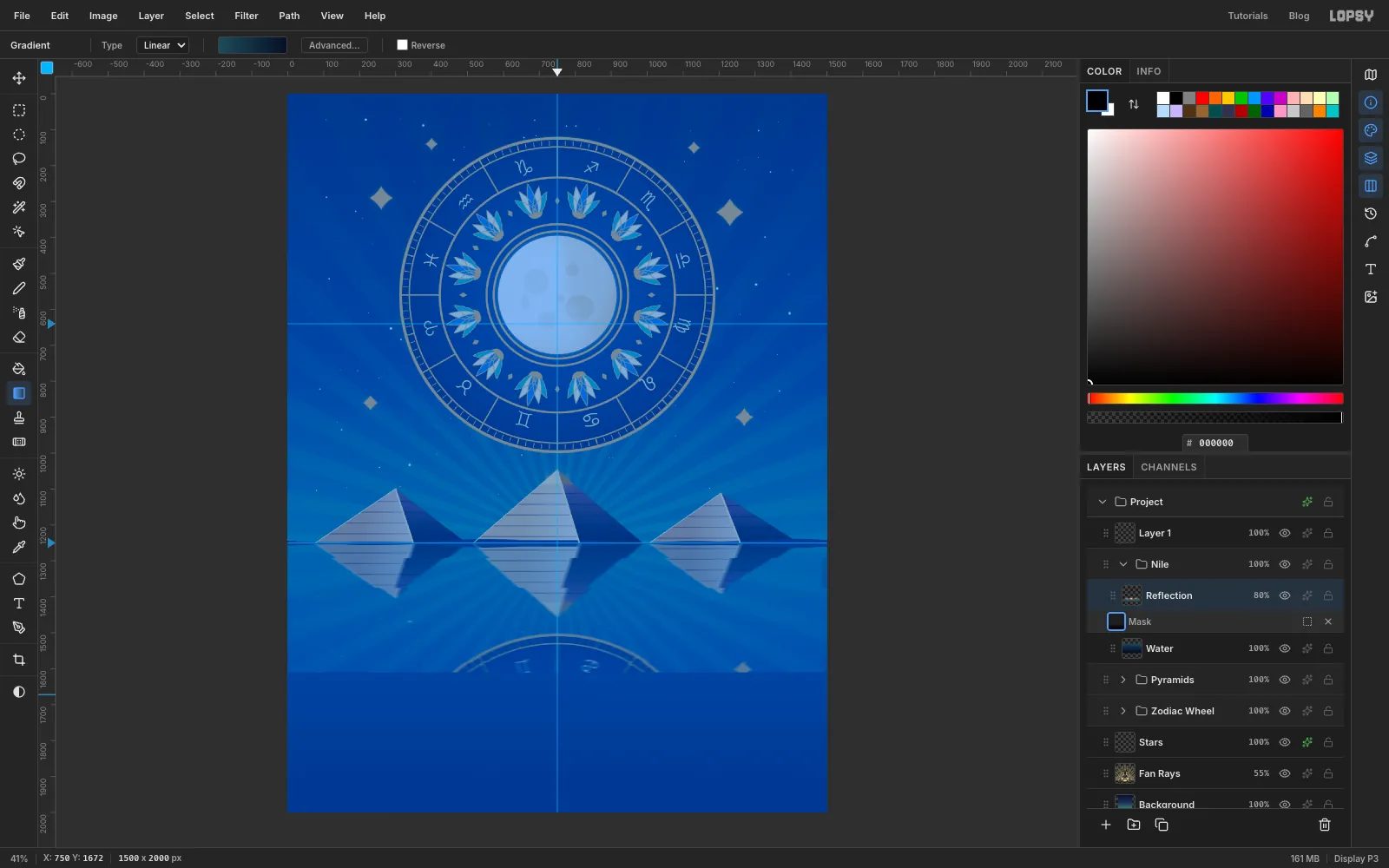Open the Layer menu
1389x868 pixels.
click(151, 16)
